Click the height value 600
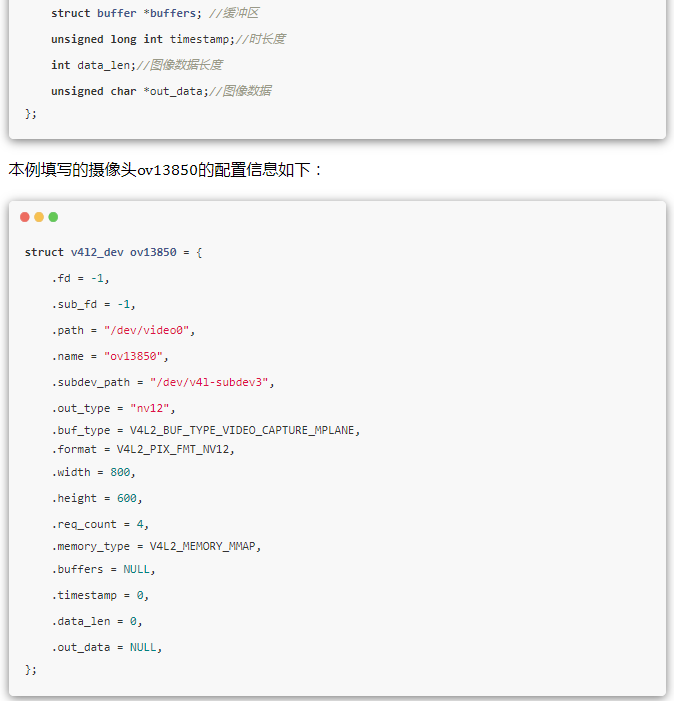 click(126, 498)
